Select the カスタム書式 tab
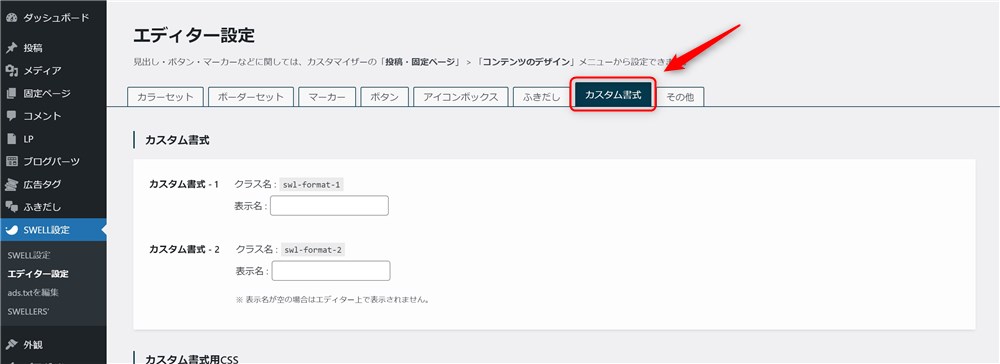 (613, 96)
